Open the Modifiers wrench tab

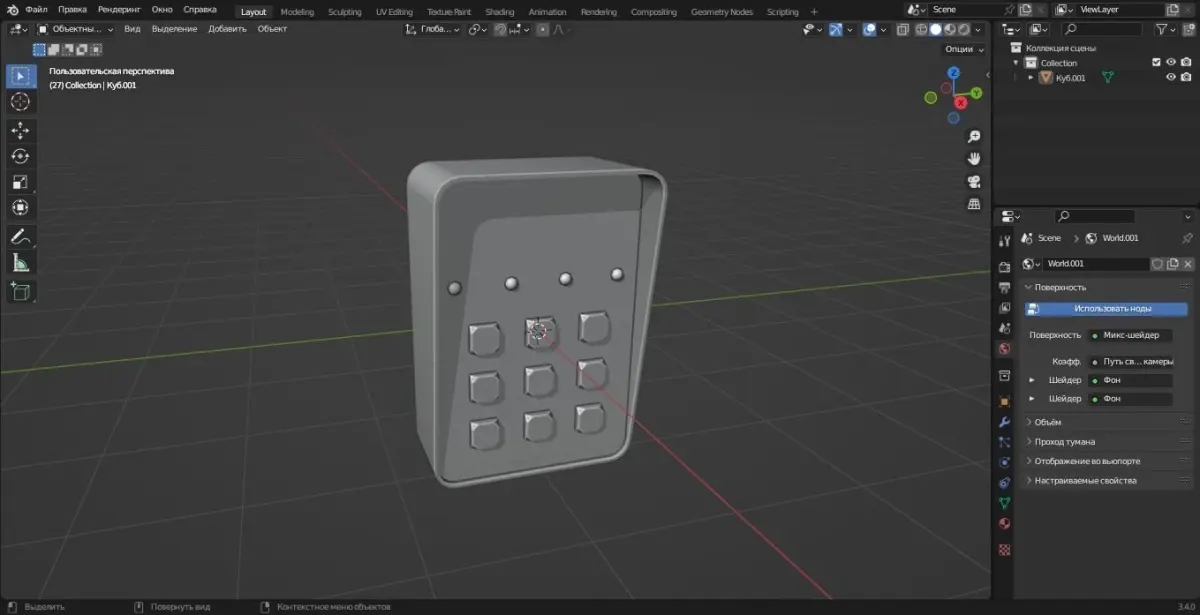[x=1005, y=422]
